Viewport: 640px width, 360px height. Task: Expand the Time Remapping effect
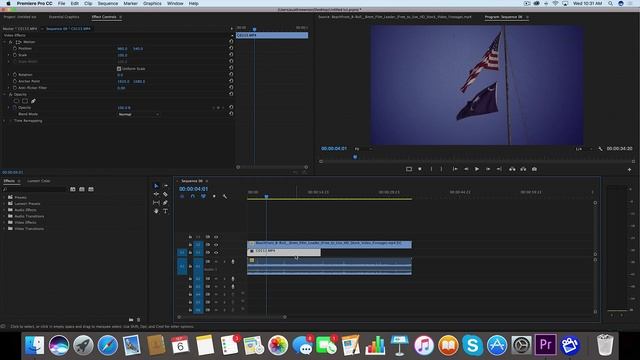[4, 121]
